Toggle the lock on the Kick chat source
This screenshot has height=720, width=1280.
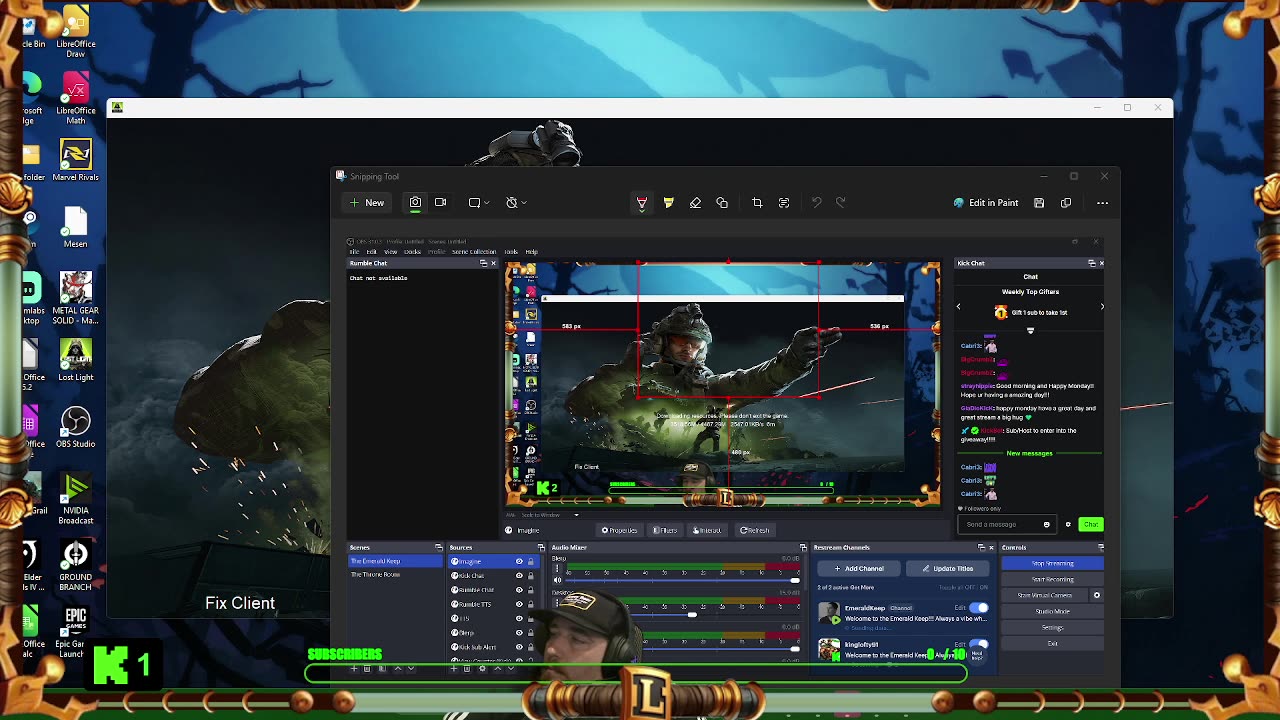531,576
